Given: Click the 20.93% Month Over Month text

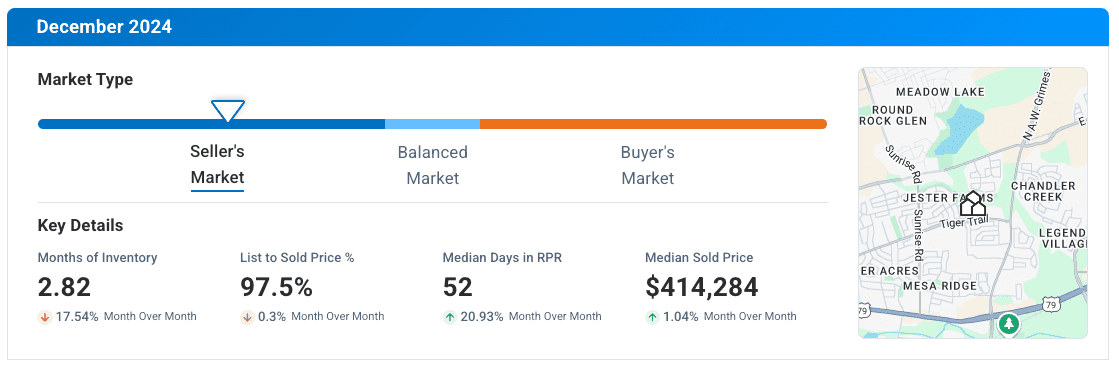Looking at the screenshot, I should 530,316.
